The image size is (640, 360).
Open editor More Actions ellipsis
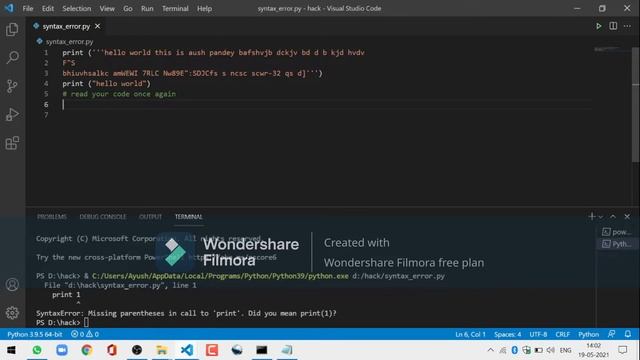(627, 26)
